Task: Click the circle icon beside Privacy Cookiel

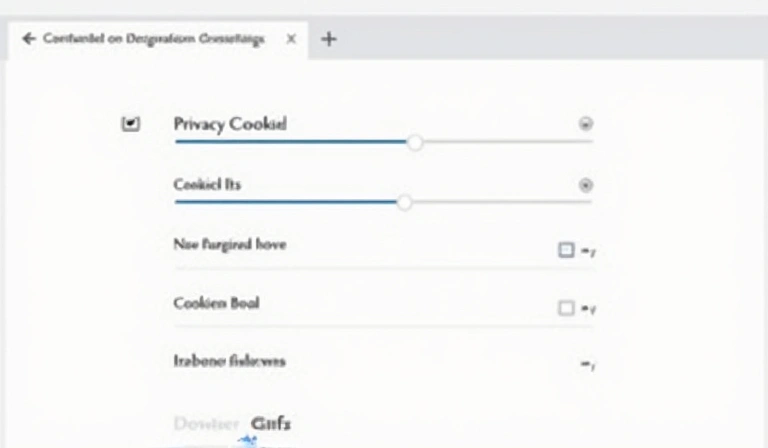Action: pyautogui.click(x=586, y=124)
